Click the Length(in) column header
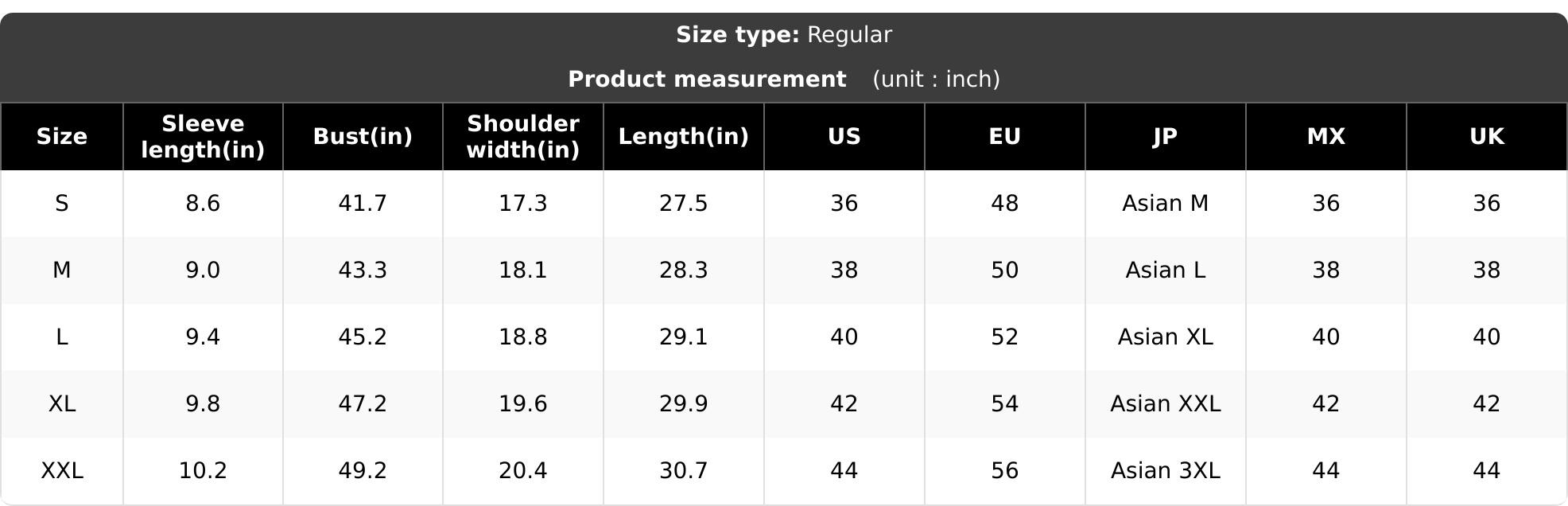The height and width of the screenshot is (506, 1568). 684,137
